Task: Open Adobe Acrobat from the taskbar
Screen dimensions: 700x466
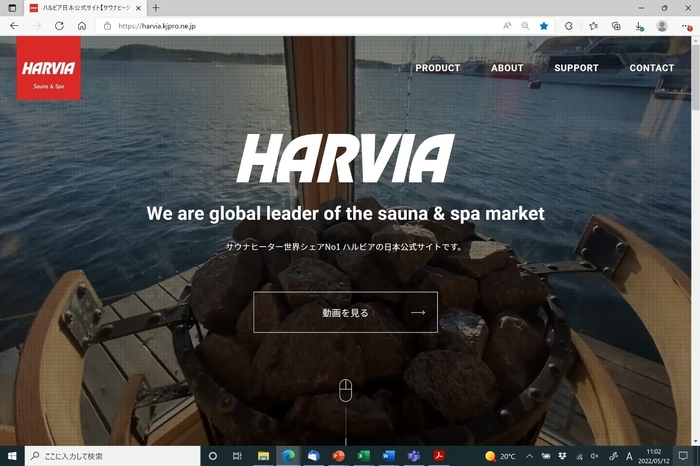Action: pos(438,456)
